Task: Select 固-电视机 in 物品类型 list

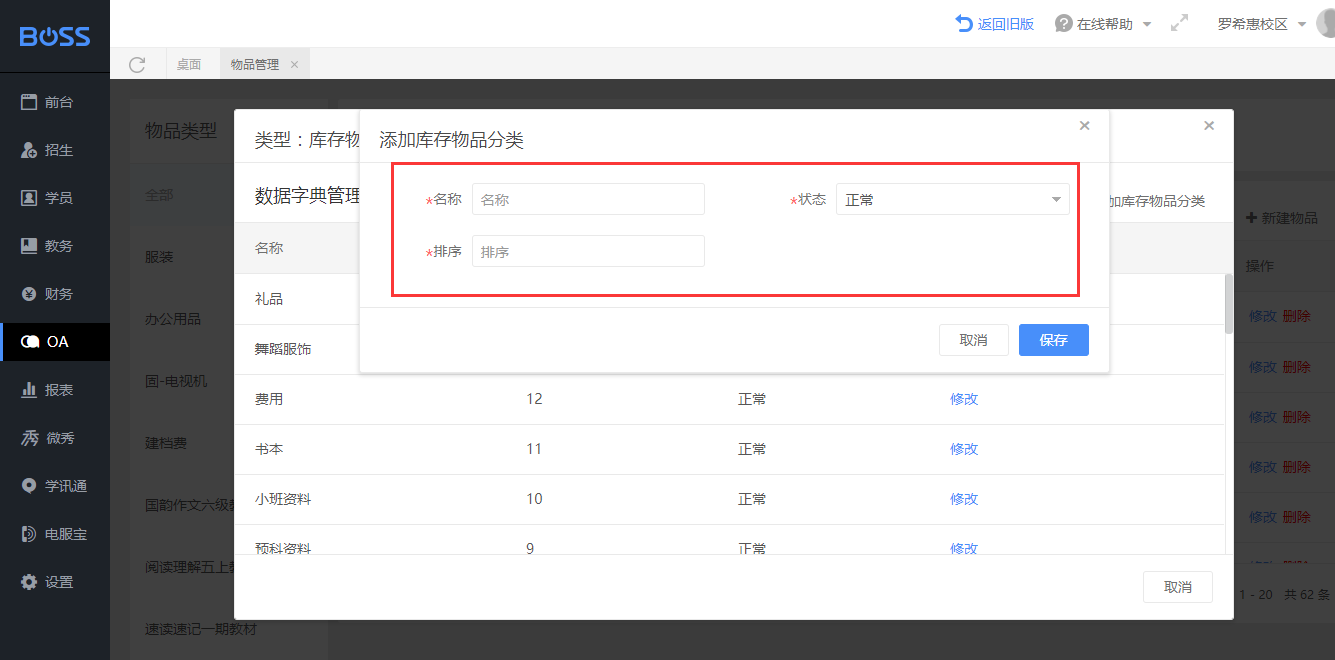Action: [x=176, y=381]
